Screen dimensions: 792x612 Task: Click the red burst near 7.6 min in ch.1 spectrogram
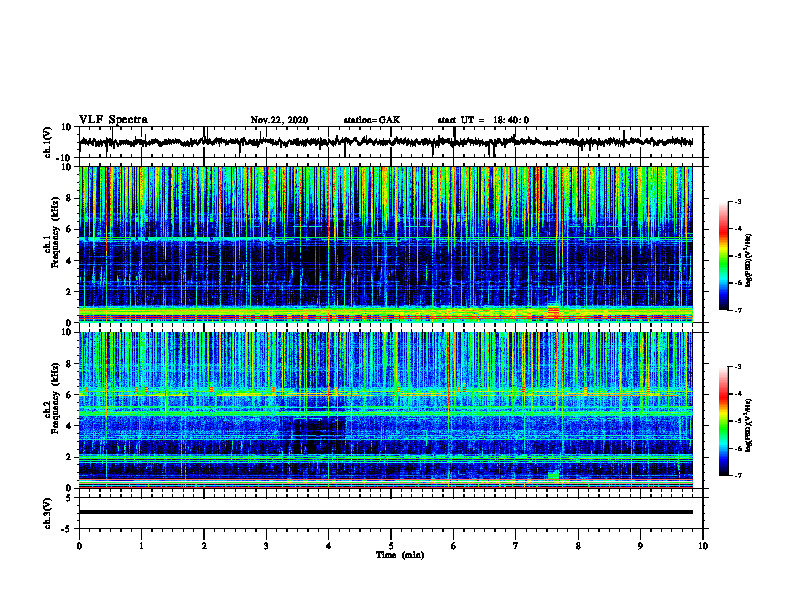click(x=554, y=312)
